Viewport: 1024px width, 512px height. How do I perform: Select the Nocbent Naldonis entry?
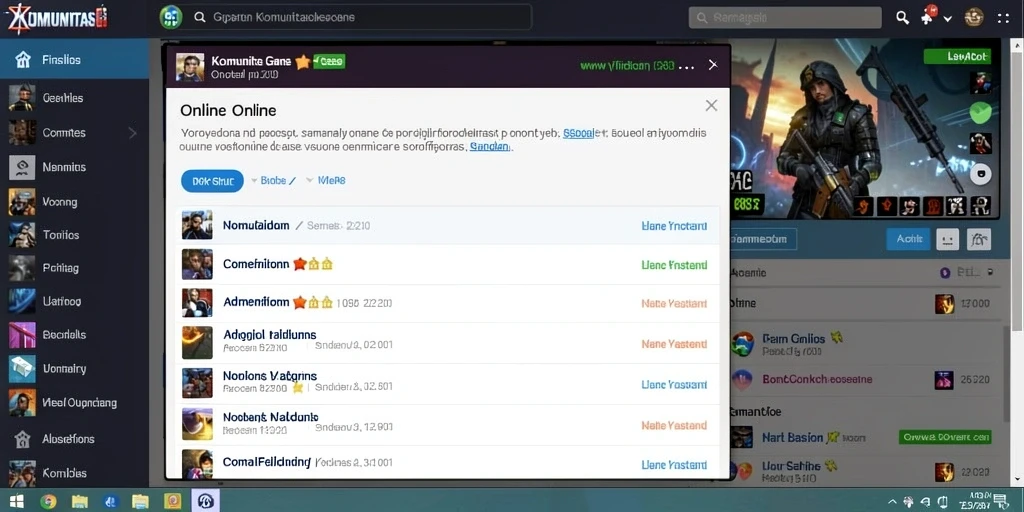[448, 423]
